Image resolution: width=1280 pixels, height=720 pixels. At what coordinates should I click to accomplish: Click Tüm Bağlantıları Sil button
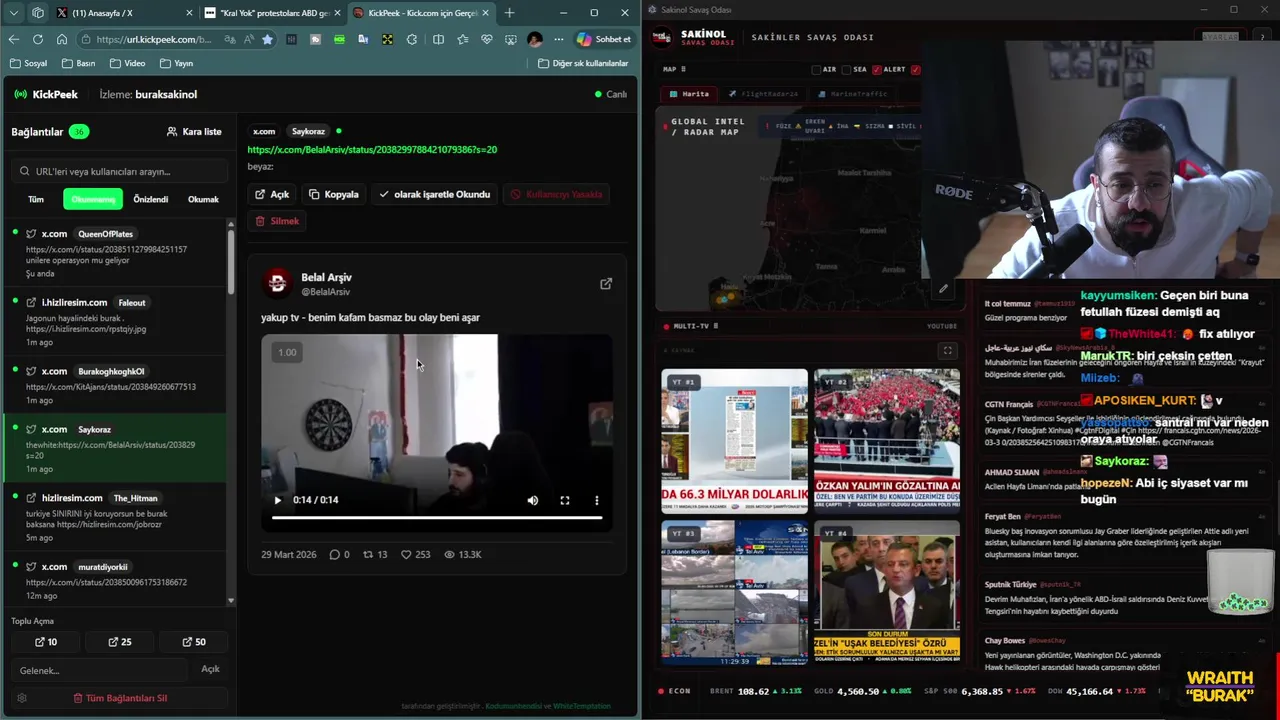pos(120,698)
